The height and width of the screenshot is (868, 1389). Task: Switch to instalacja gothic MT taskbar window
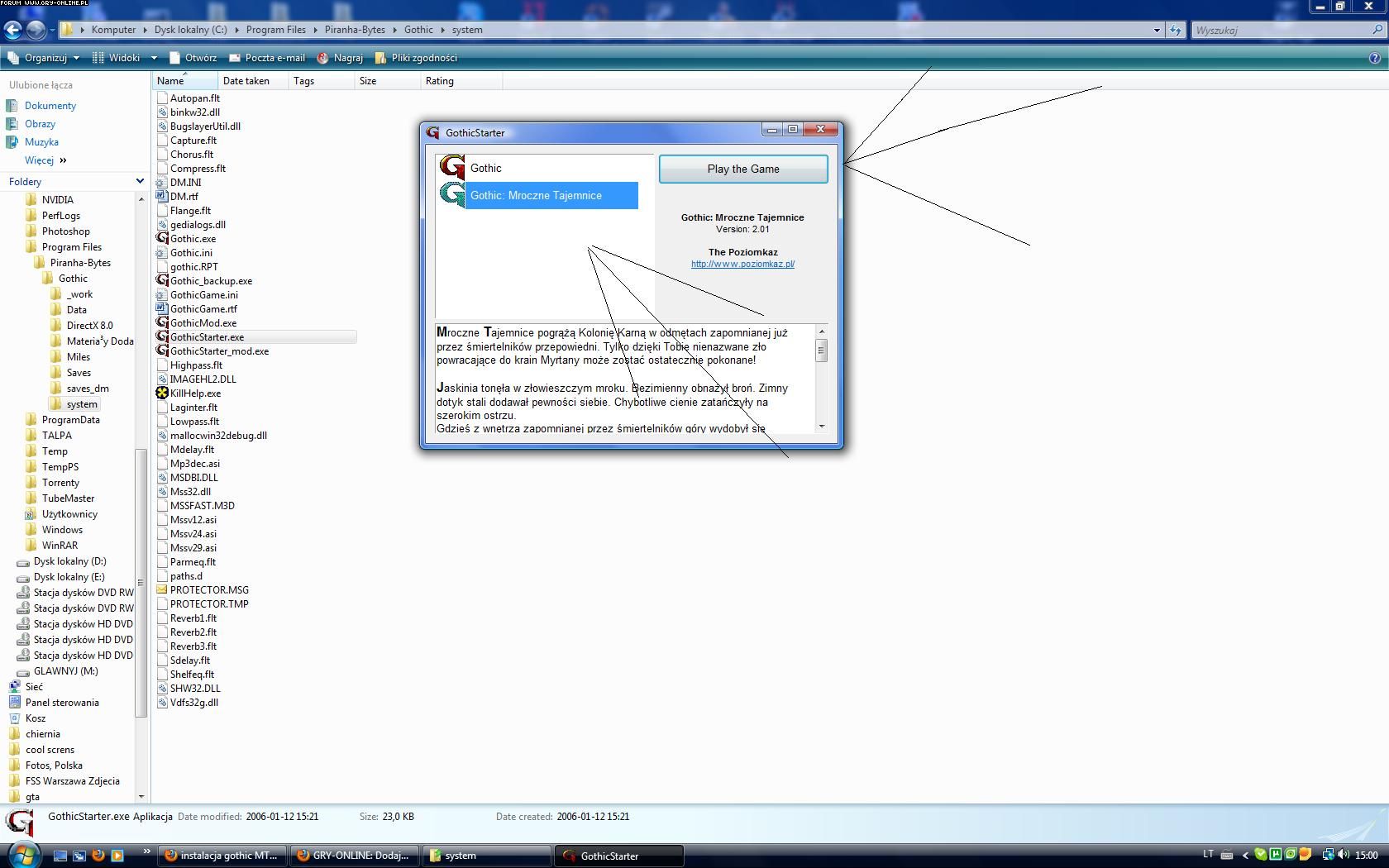tap(223, 856)
